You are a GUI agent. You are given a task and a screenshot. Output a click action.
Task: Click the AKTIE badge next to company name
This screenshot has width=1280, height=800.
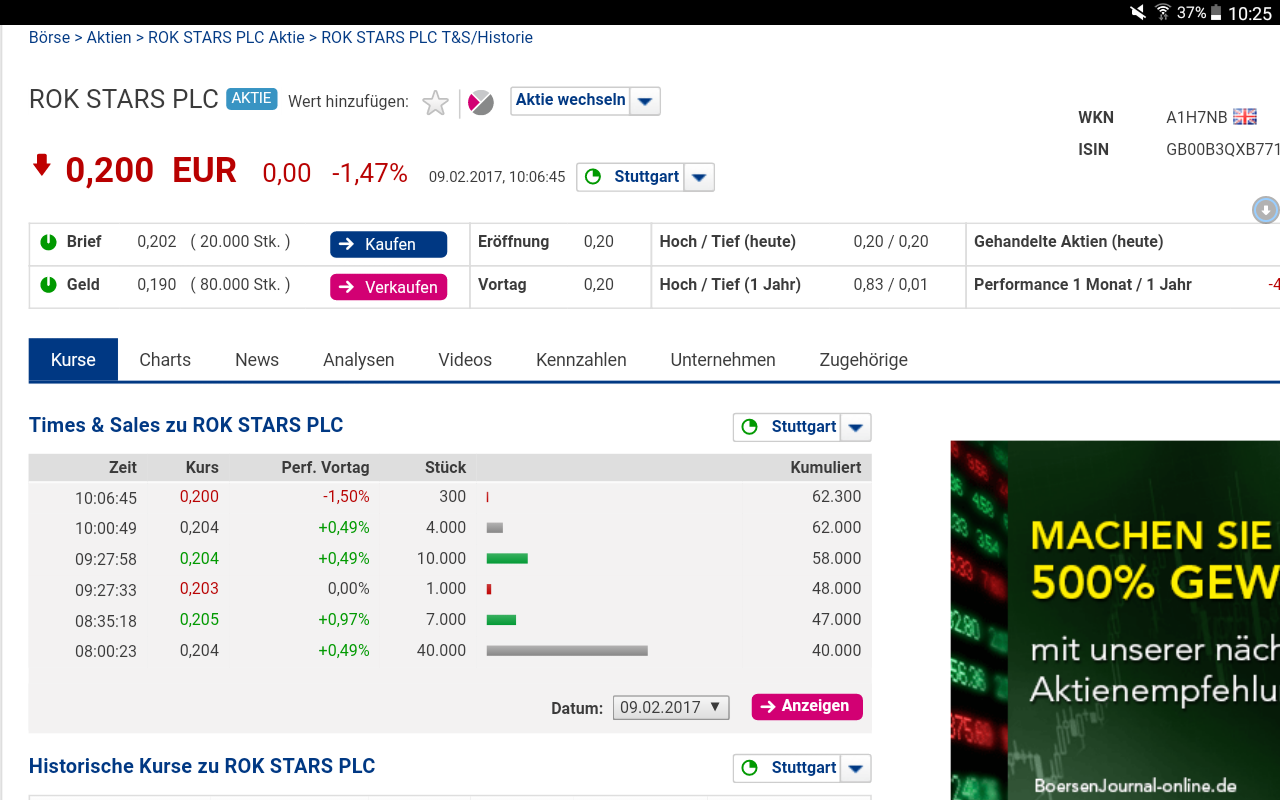[252, 98]
